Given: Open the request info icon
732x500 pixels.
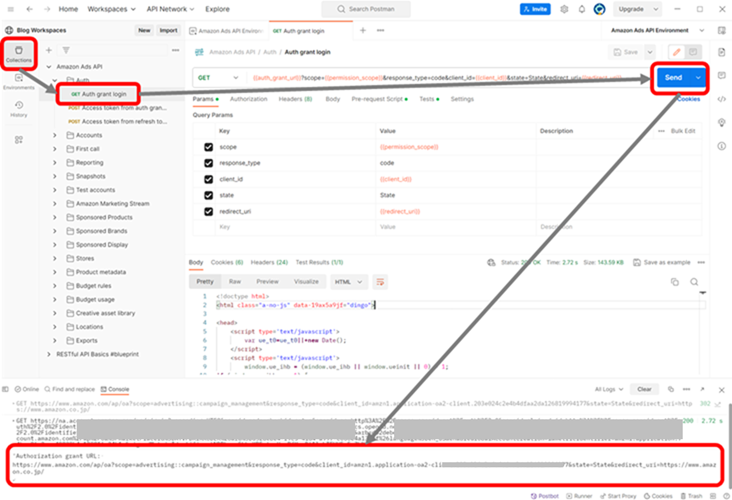Looking at the screenshot, I should pyautogui.click(x=721, y=146).
